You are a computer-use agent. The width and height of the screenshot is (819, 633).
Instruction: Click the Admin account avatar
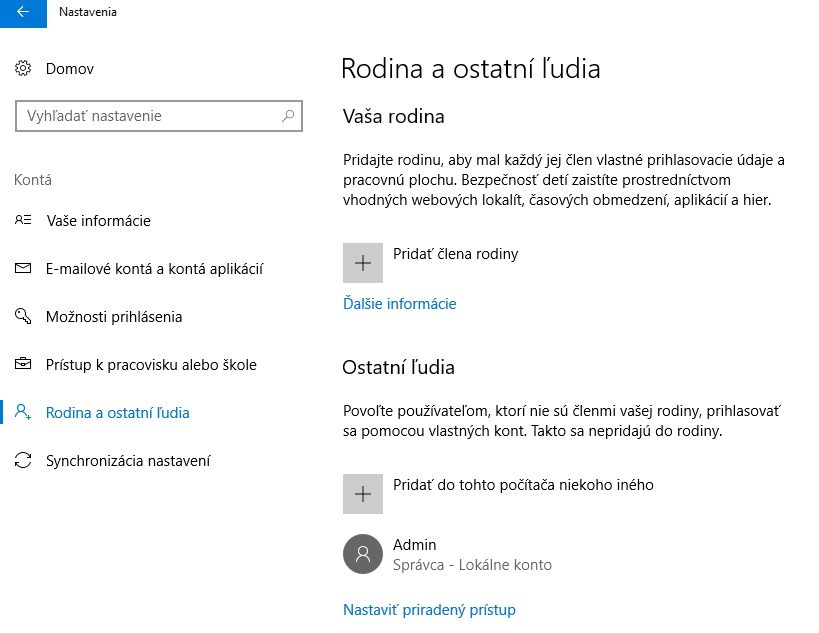pos(363,554)
